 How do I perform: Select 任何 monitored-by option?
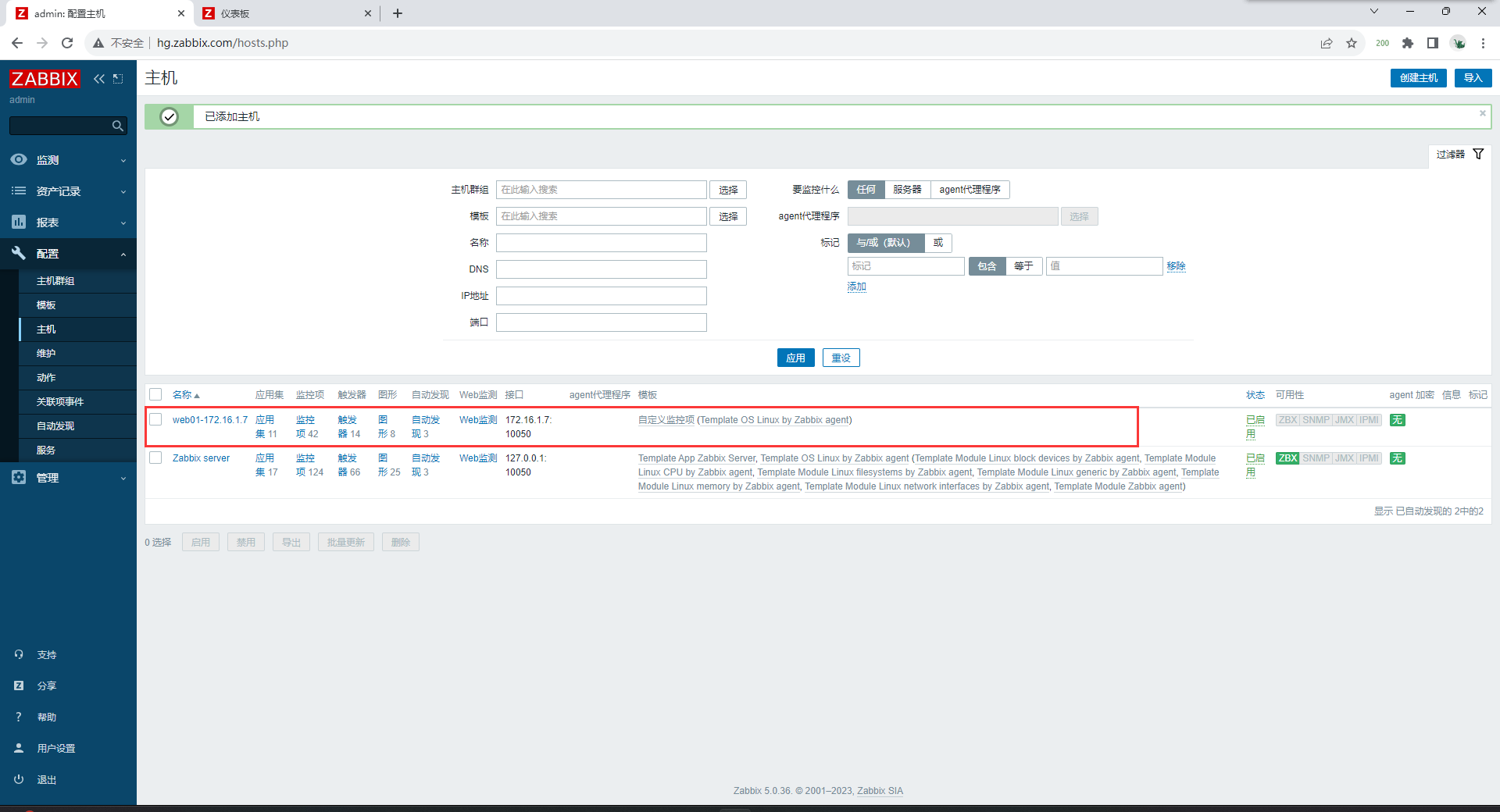[866, 190]
